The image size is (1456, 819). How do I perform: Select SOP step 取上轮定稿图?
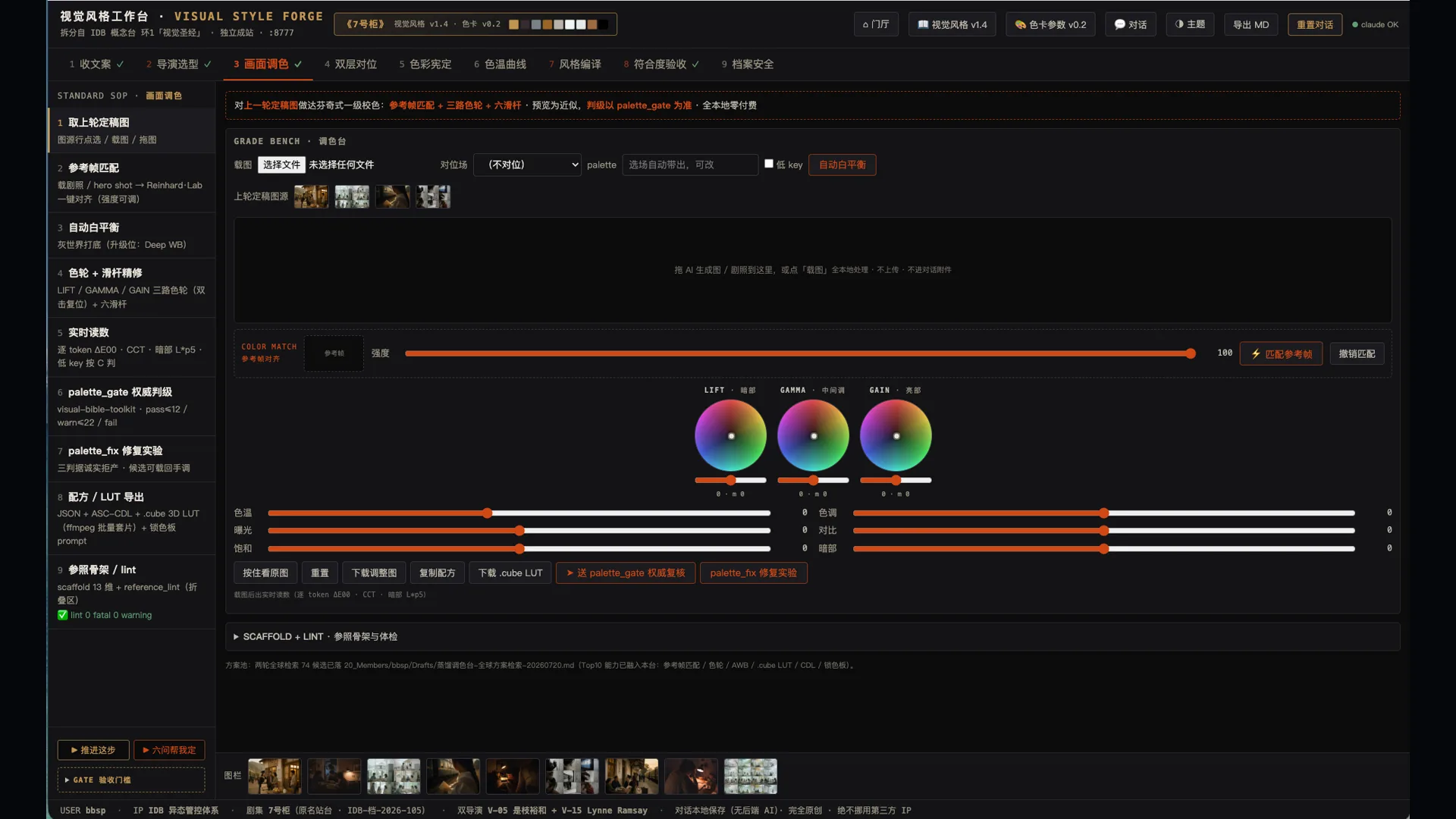132,130
